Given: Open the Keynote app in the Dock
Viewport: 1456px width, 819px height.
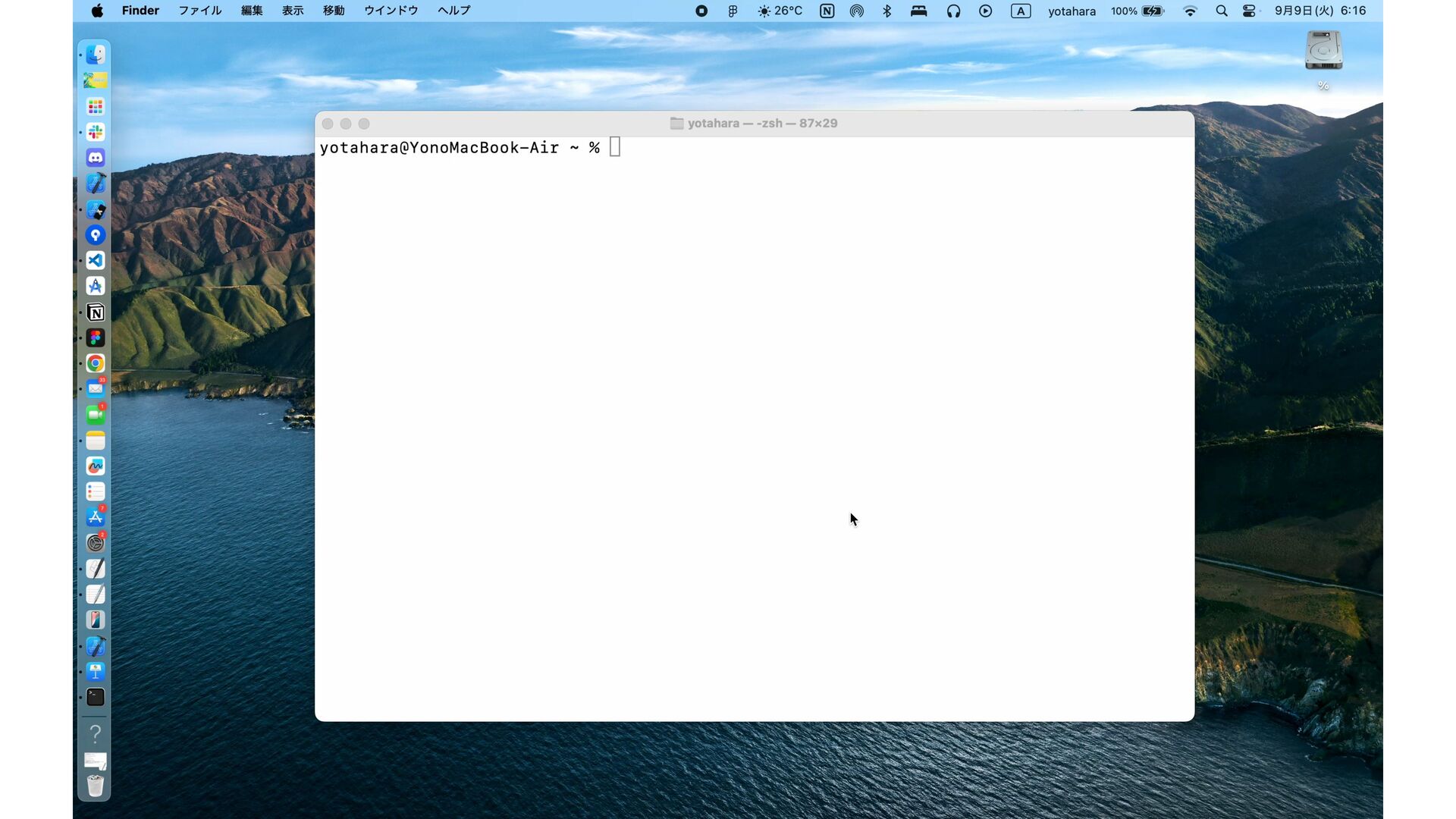Looking at the screenshot, I should pos(96,672).
